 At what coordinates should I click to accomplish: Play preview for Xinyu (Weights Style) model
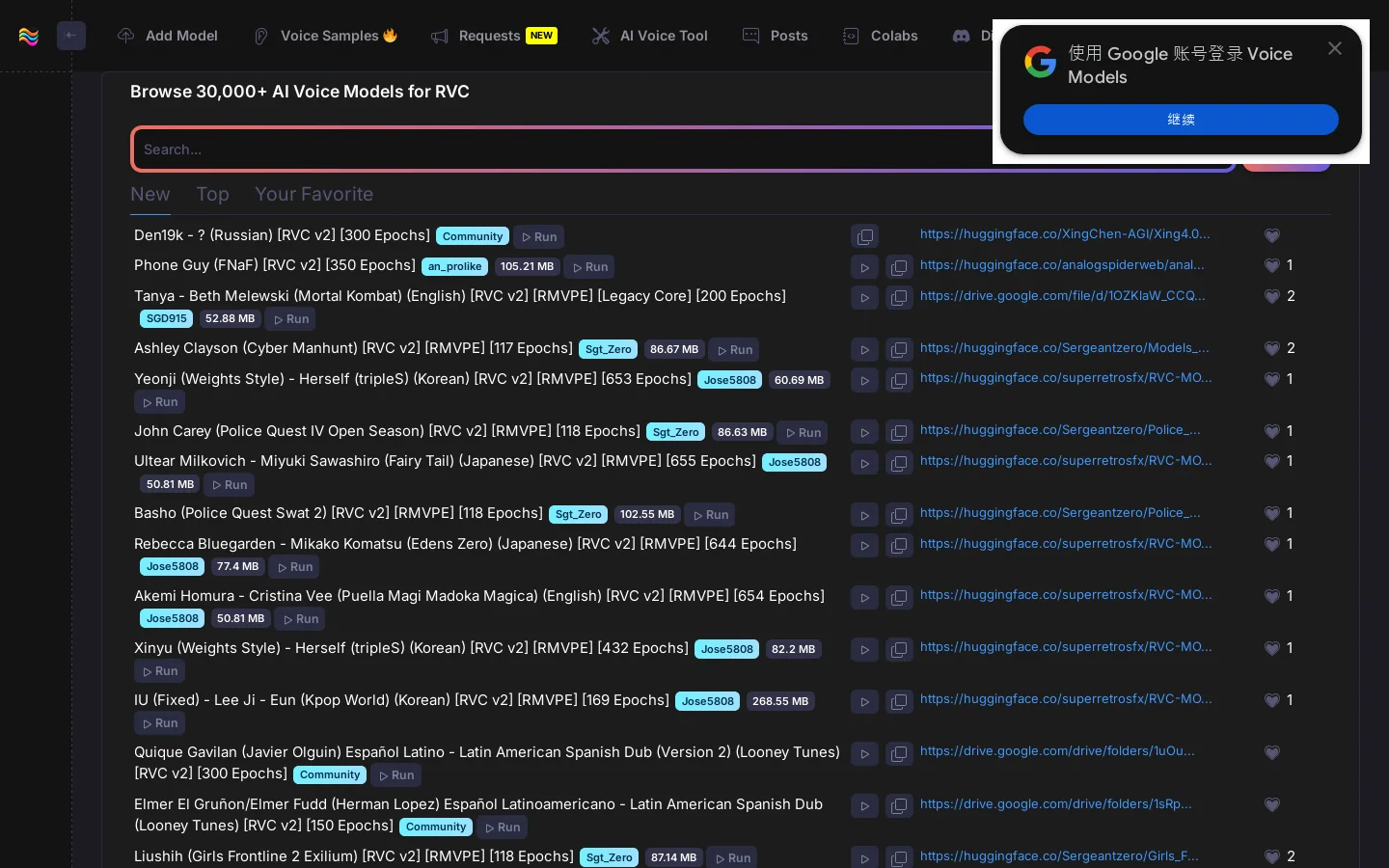[x=864, y=651]
